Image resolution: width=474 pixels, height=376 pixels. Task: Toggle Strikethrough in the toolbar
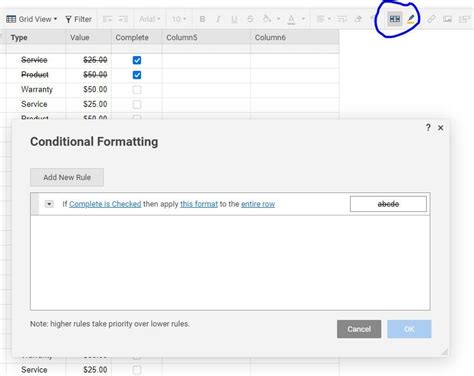pos(250,19)
